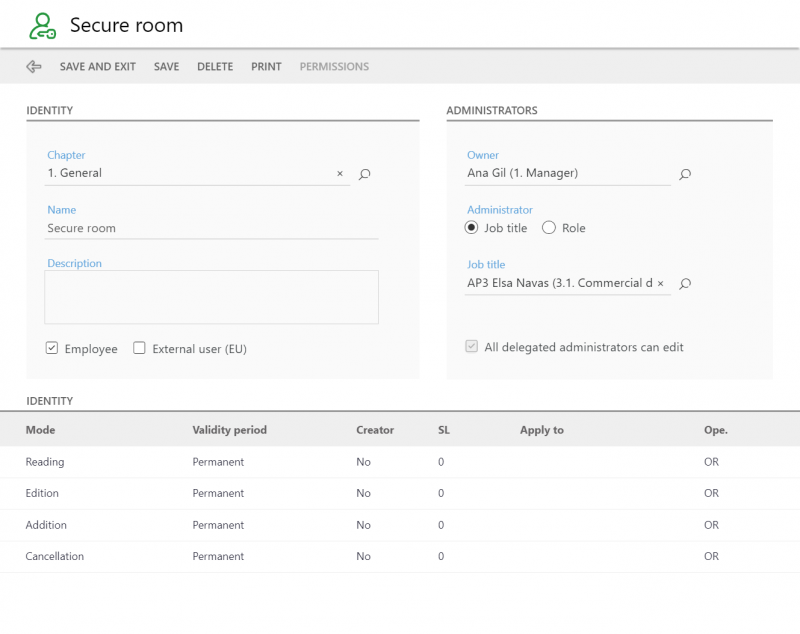Screen dimensions: 800x634
Task: Select the Edition mode row
Action: 400,493
